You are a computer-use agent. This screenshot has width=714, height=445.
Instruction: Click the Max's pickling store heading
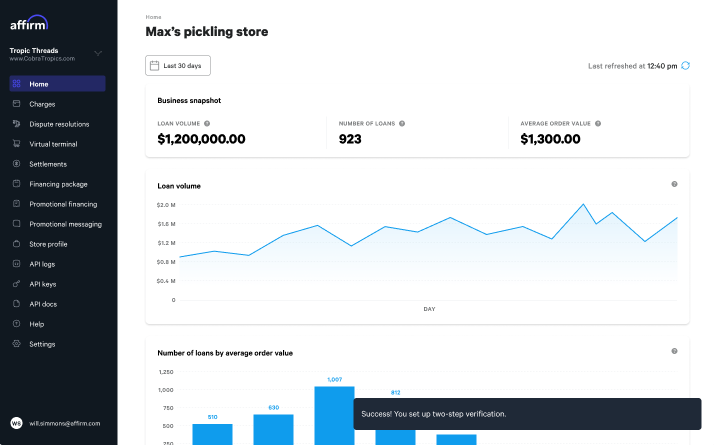coord(207,32)
